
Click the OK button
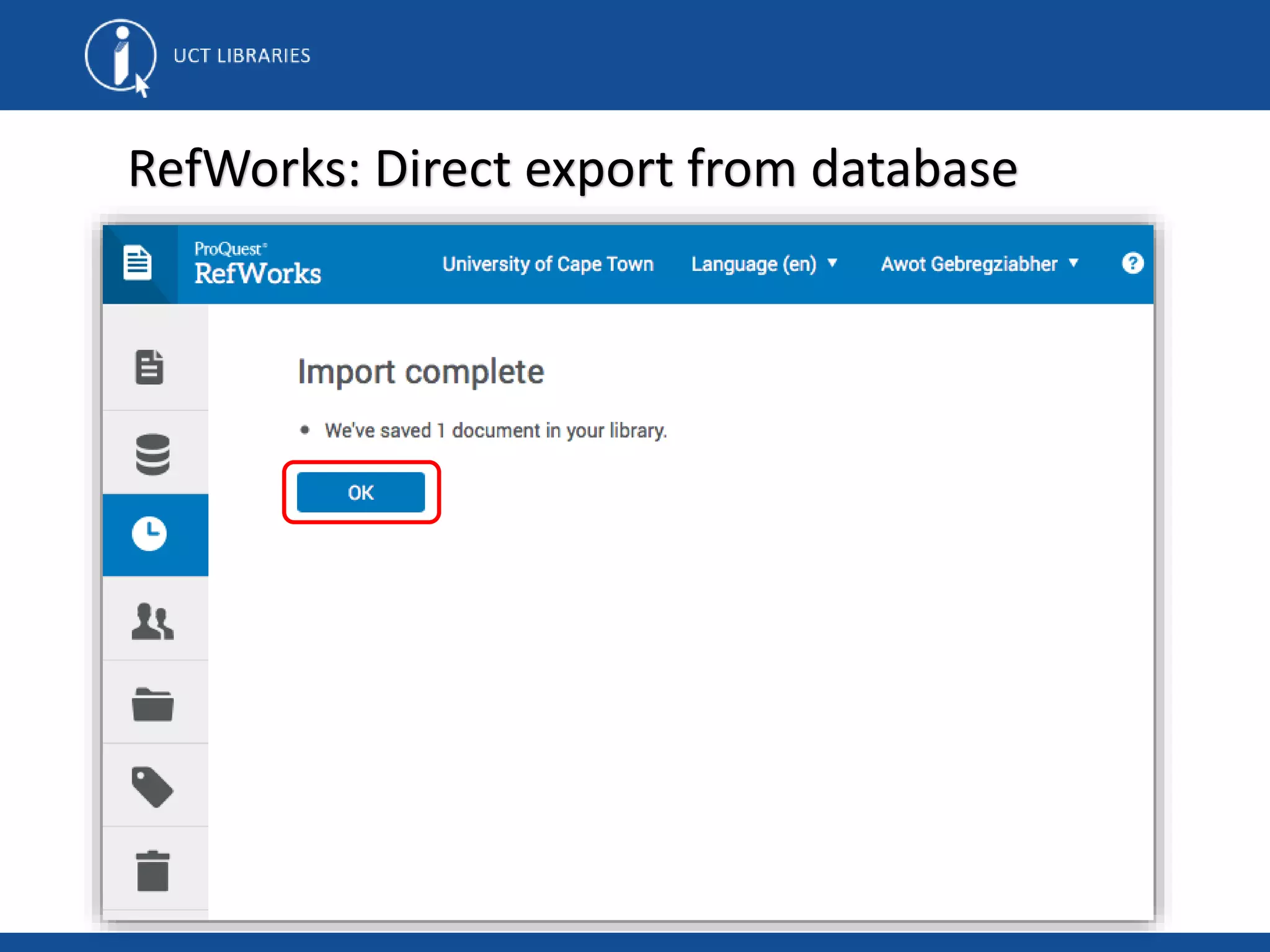pos(361,492)
